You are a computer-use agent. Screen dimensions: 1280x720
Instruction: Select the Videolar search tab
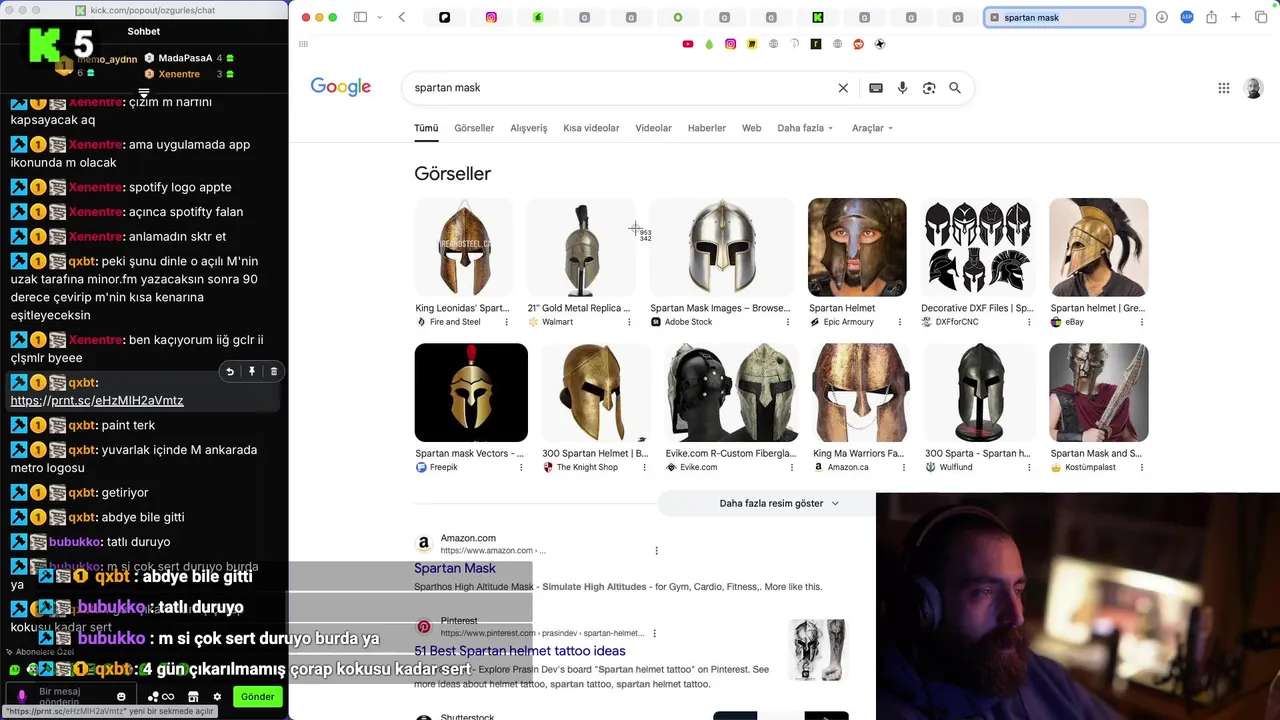[x=654, y=128]
